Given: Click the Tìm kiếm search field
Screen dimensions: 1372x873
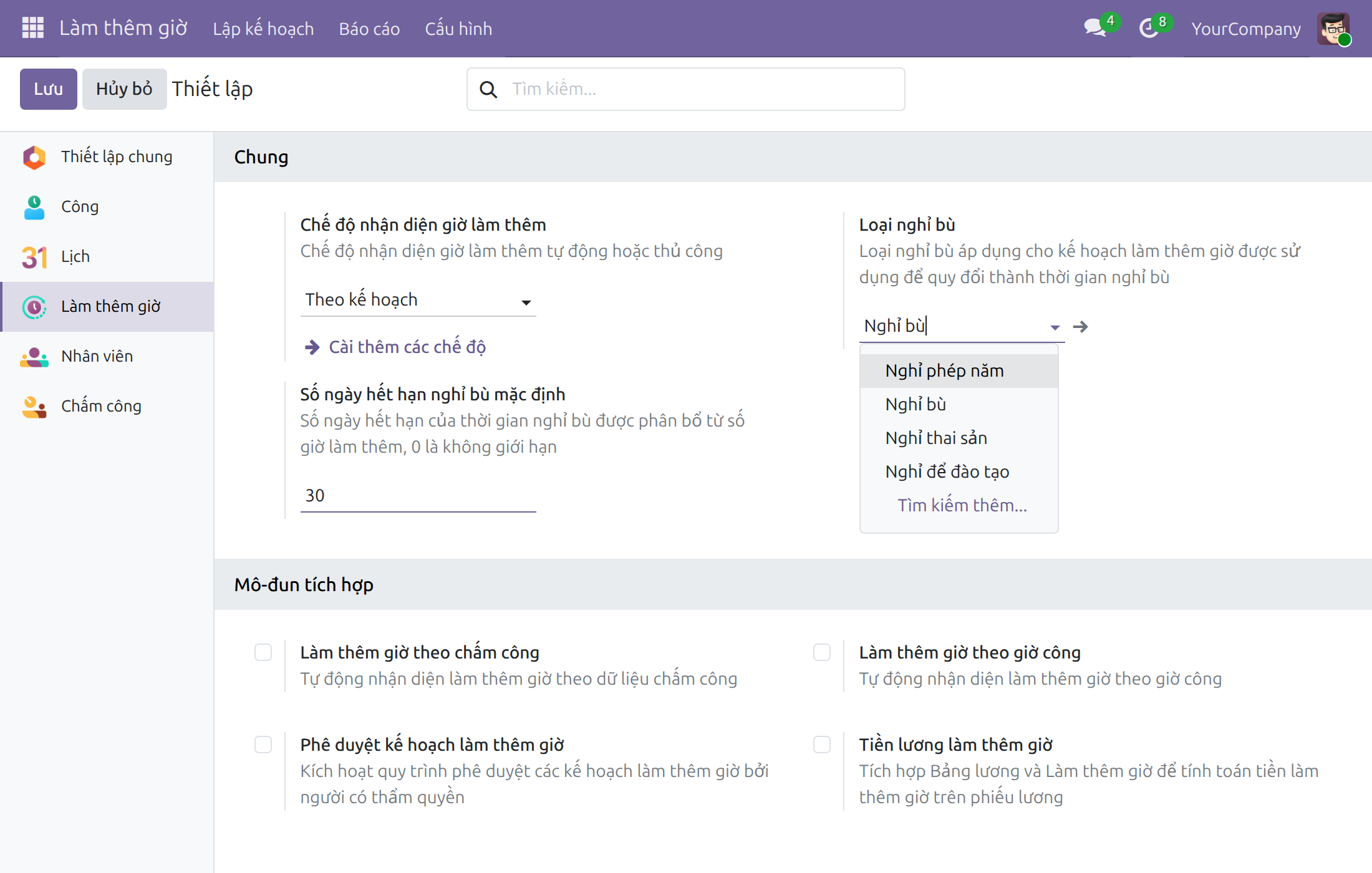Looking at the screenshot, I should tap(686, 89).
